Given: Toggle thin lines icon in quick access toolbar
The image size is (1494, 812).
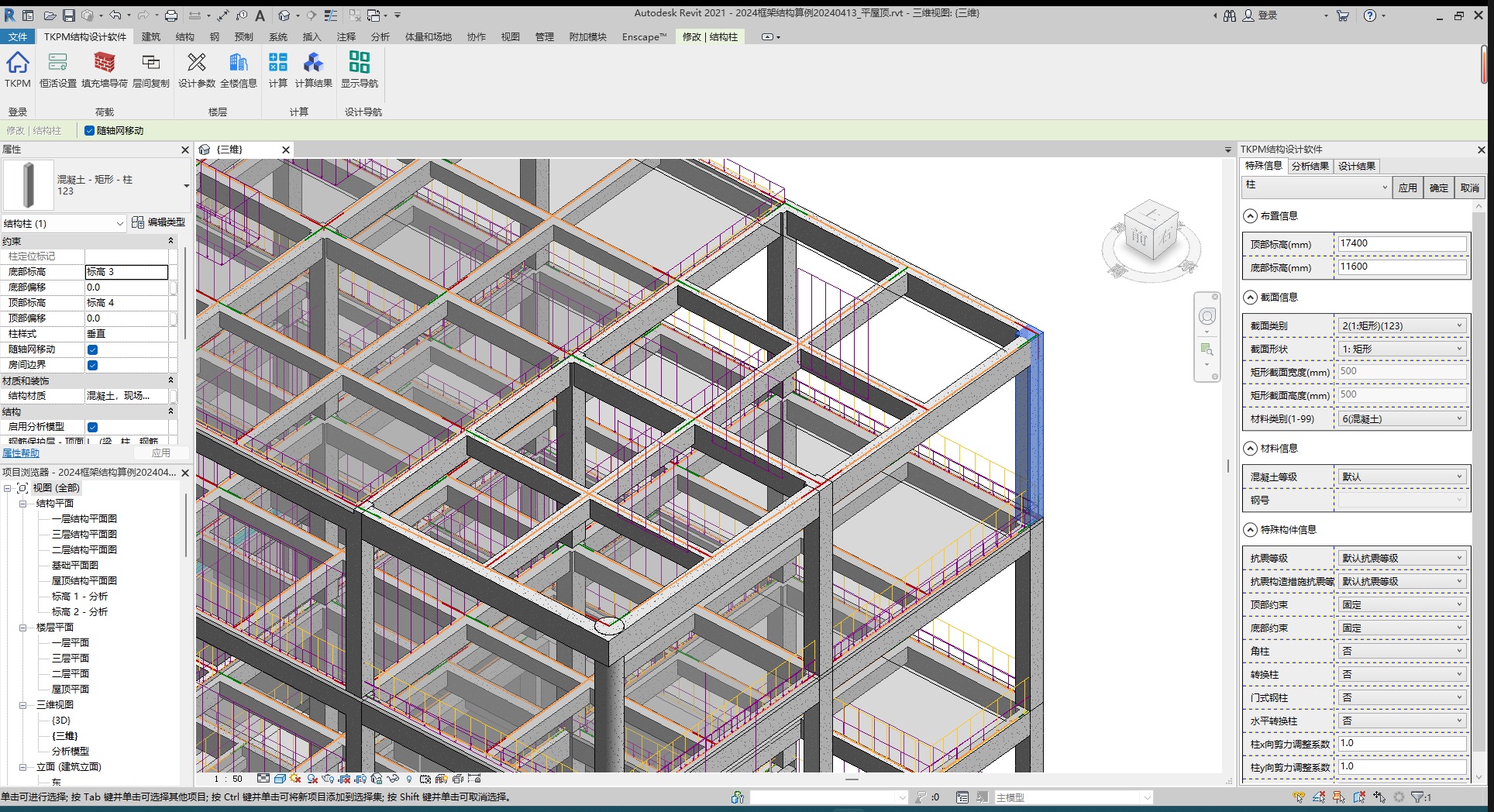Looking at the screenshot, I should pos(330,15).
